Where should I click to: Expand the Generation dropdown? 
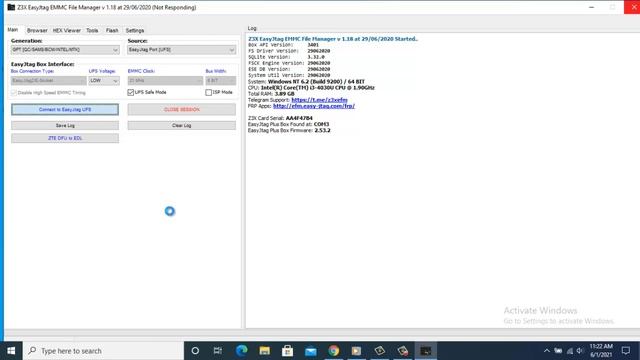point(65,50)
